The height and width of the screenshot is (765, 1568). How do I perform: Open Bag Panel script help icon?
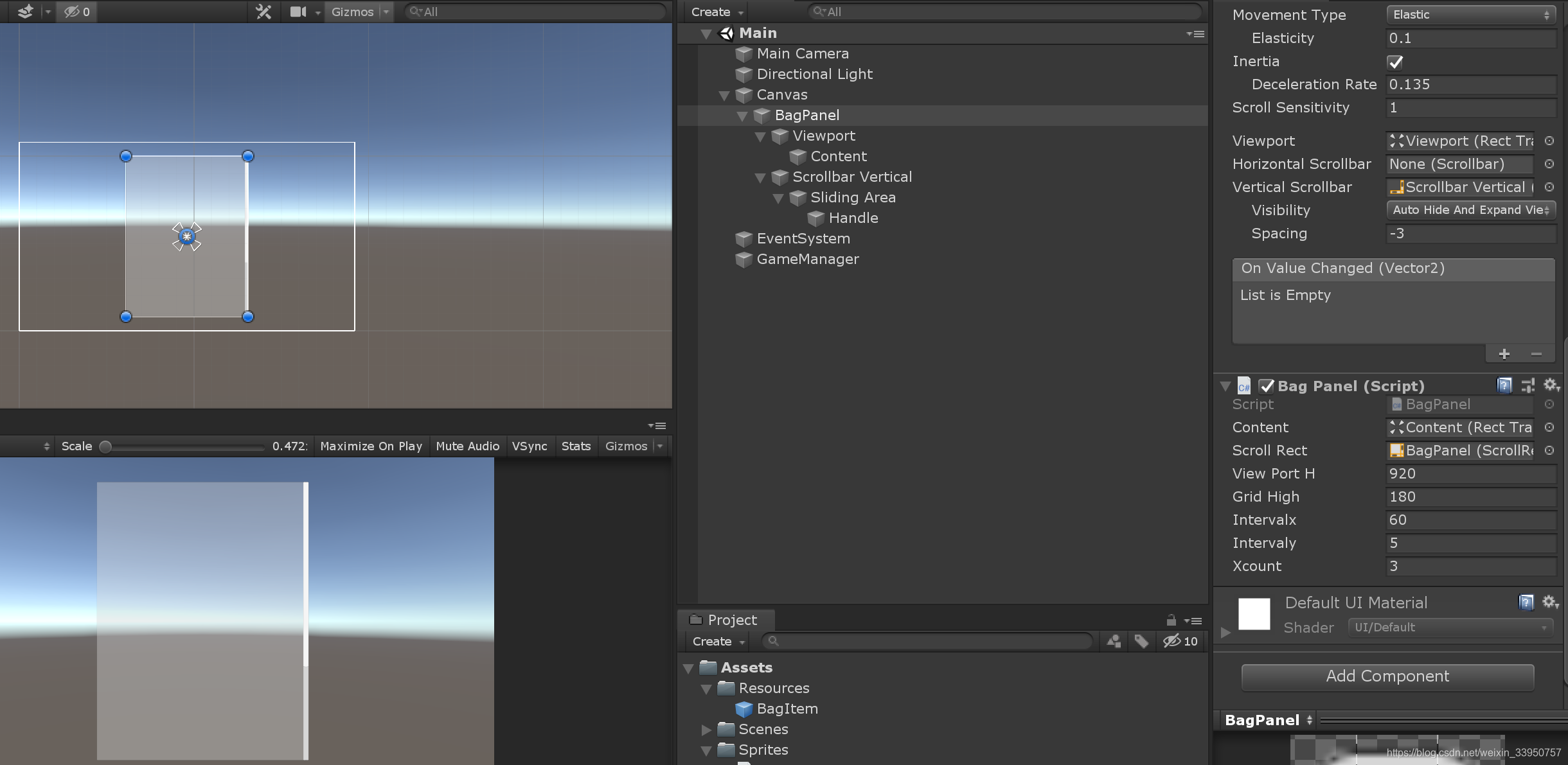(1504, 385)
